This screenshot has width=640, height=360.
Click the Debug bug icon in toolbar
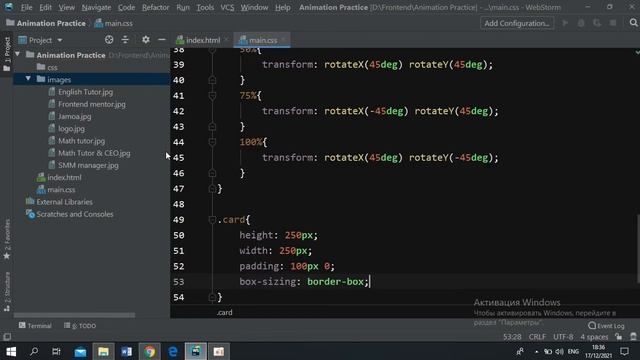[581, 23]
